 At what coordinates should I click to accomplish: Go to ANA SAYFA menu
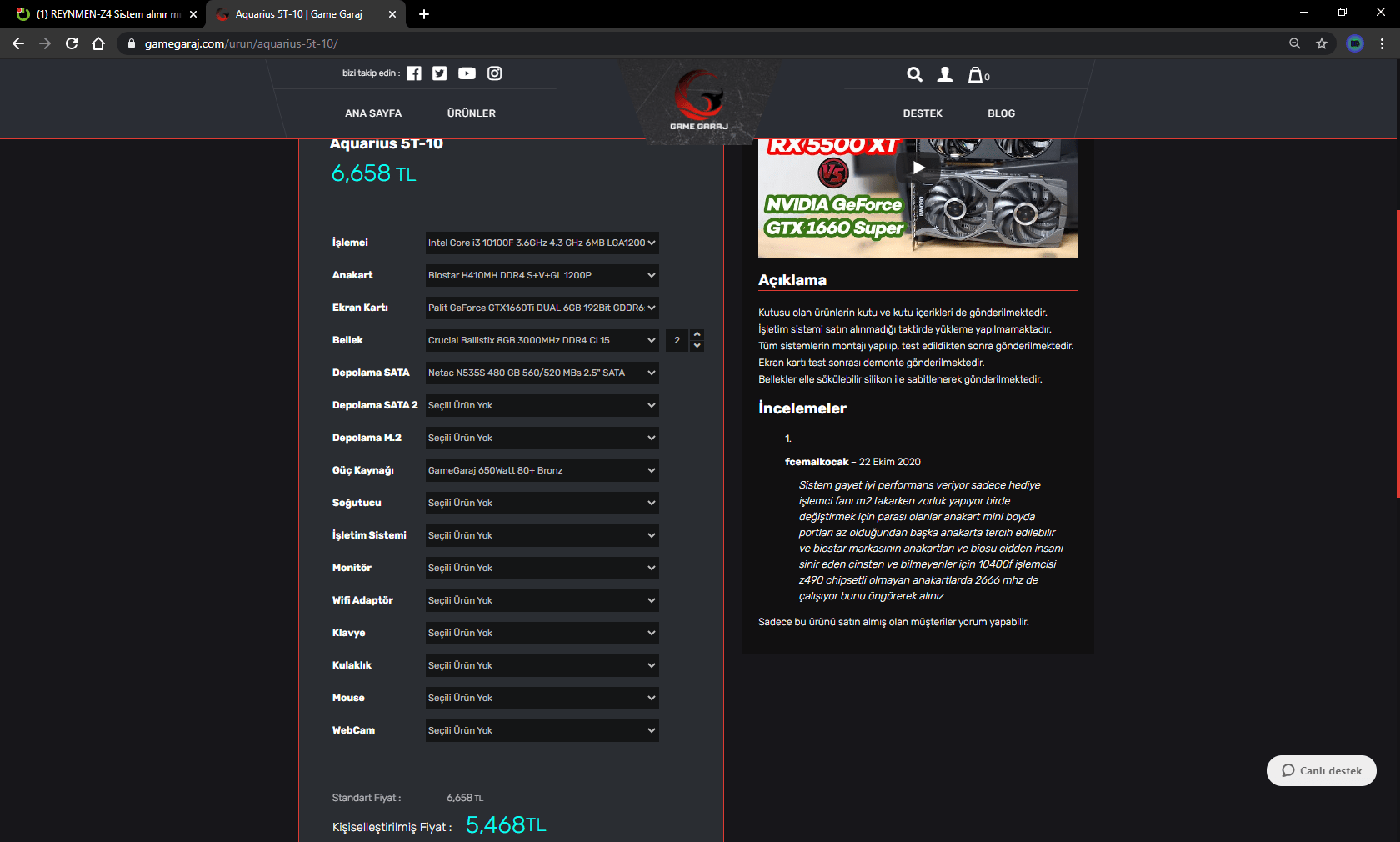coord(373,113)
